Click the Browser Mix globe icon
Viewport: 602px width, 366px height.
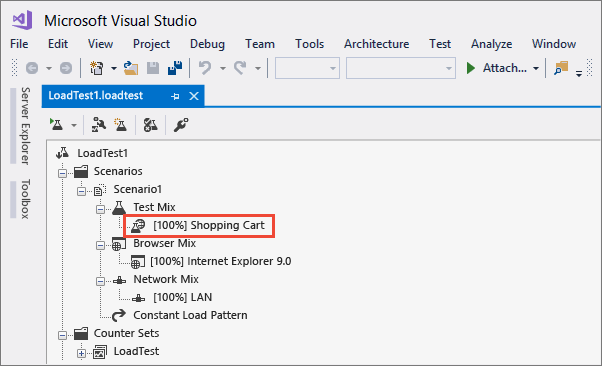click(119, 244)
